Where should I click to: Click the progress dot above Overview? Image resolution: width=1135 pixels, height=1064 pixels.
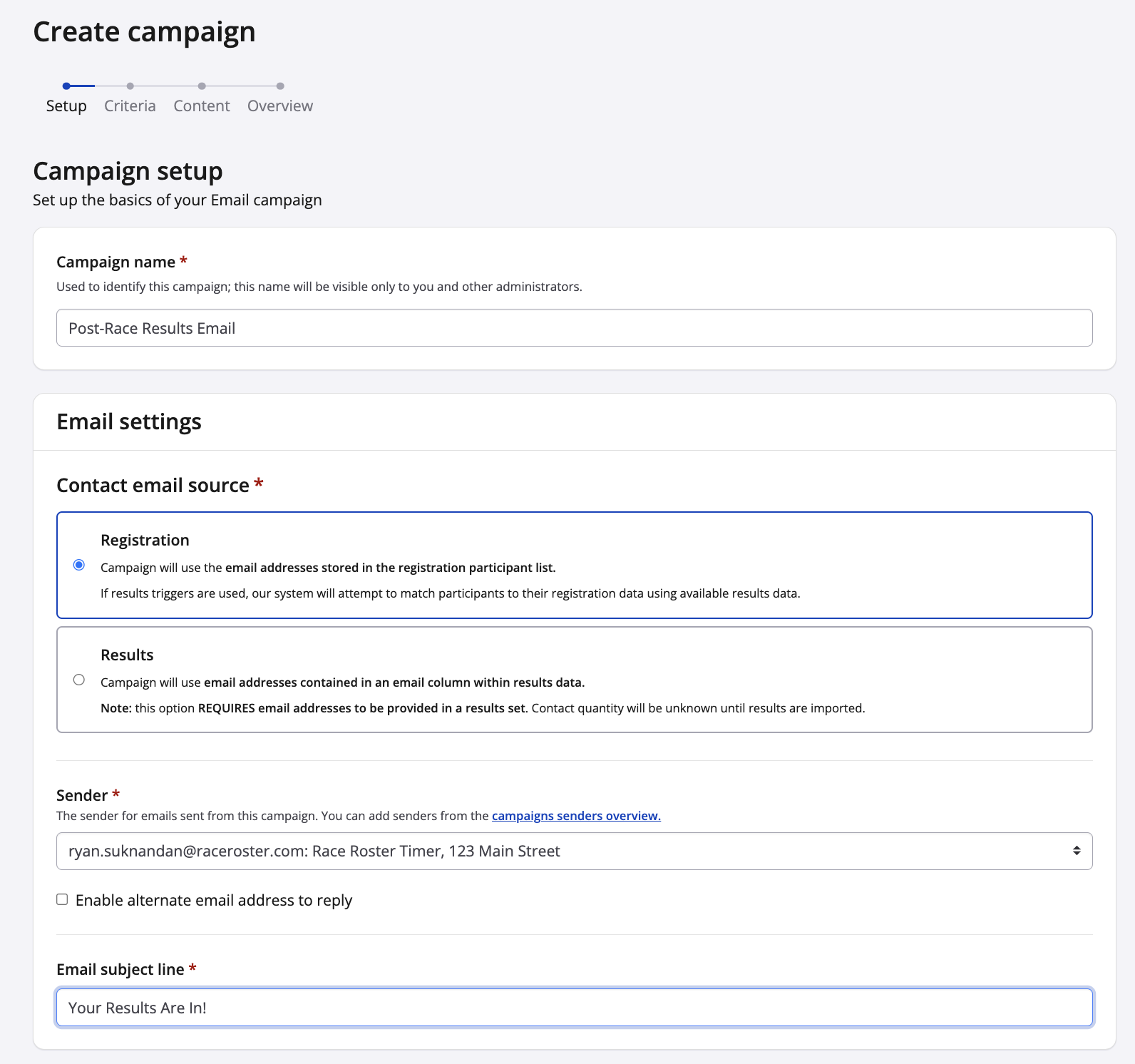click(x=280, y=86)
